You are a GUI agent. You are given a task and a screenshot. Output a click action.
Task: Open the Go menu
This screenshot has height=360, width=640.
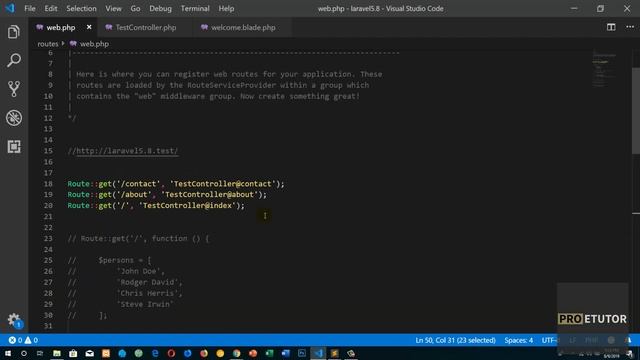135,8
